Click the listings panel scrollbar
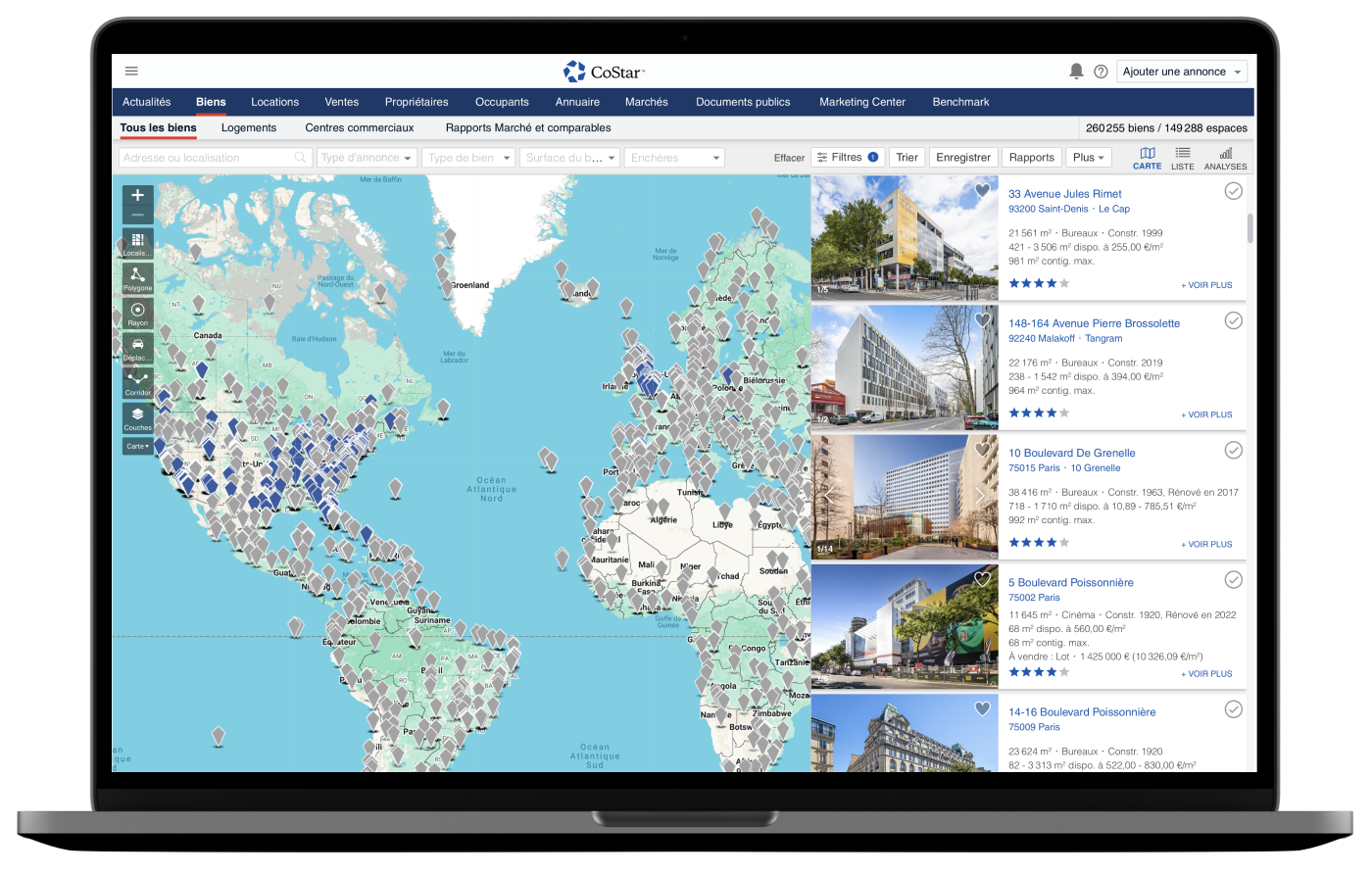The width and height of the screenshot is (1372, 876). (x=1249, y=227)
